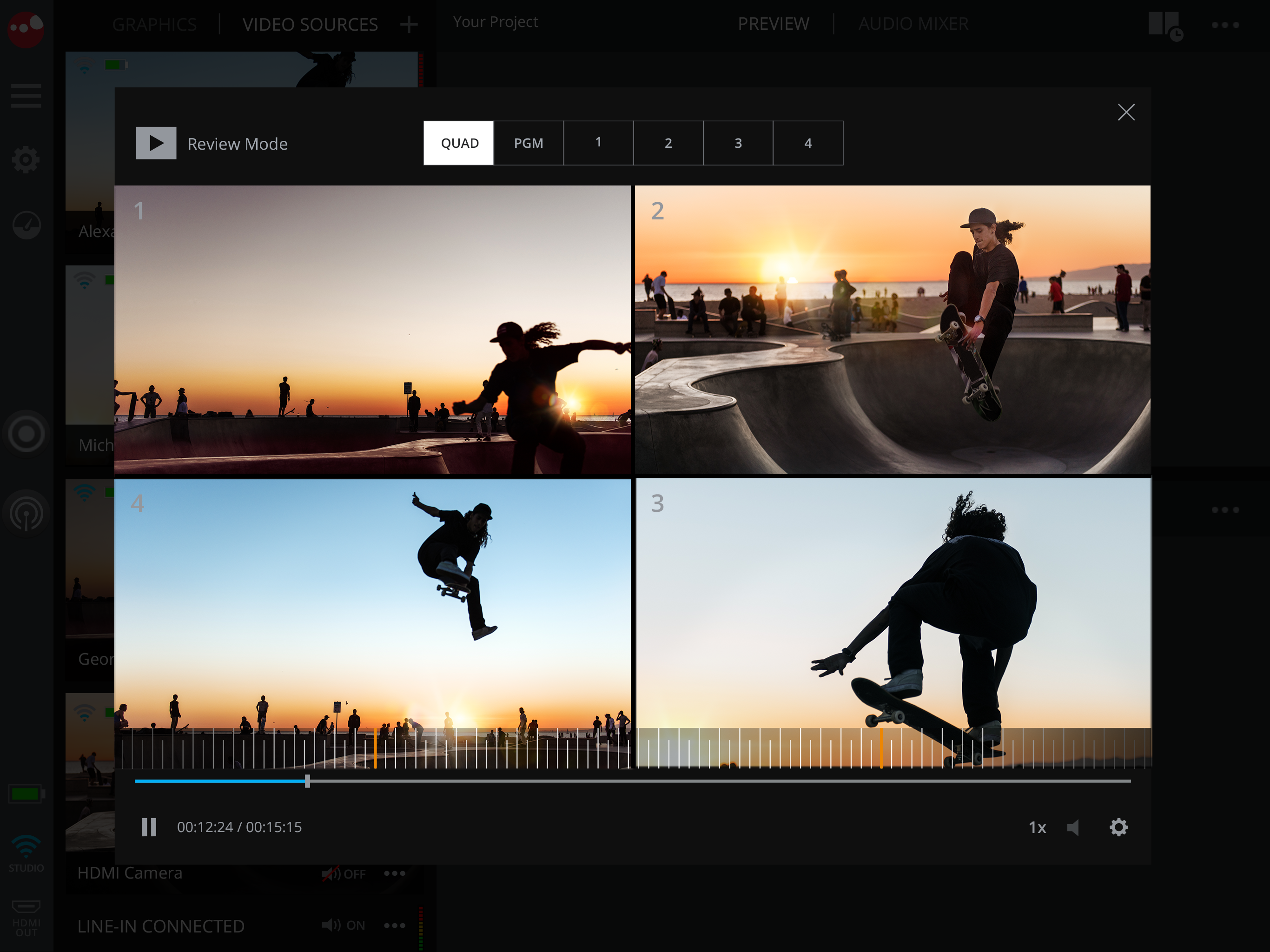1270x952 pixels.
Task: Change the 1x playback speed
Action: pyautogui.click(x=1037, y=827)
